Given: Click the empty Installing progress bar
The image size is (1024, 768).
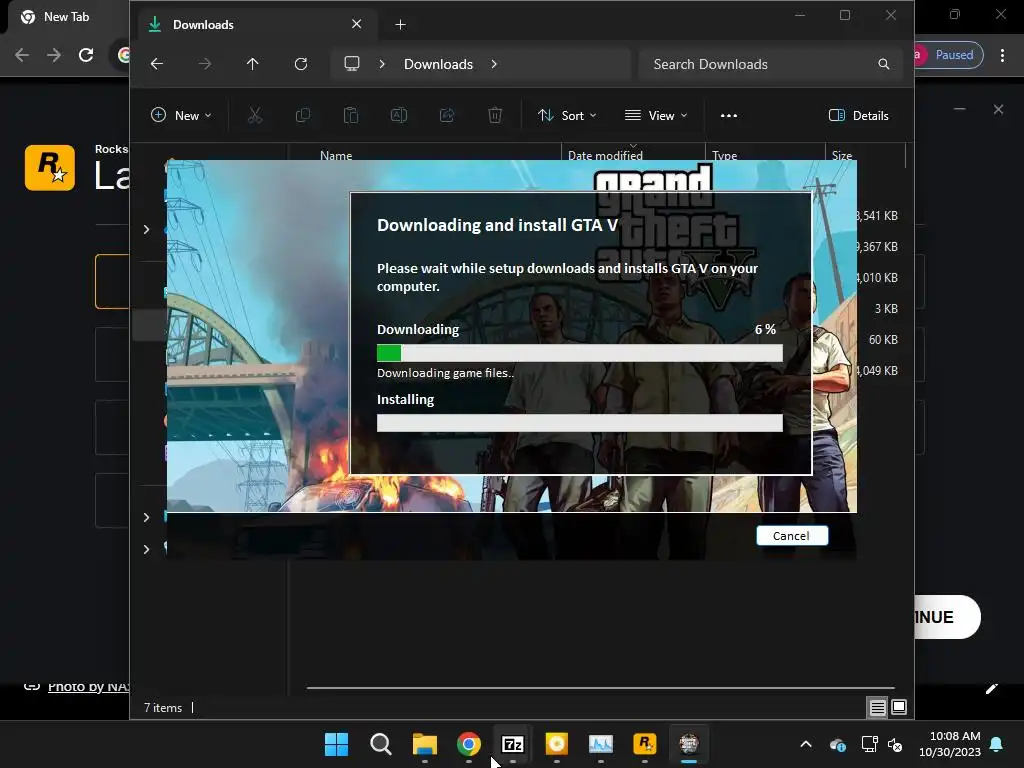Looking at the screenshot, I should (579, 423).
